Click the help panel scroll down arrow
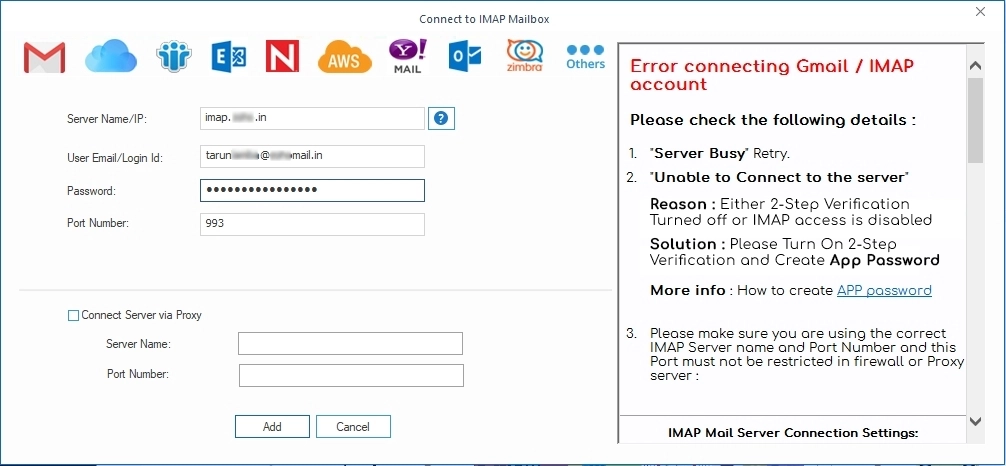The height and width of the screenshot is (466, 1006). (975, 422)
